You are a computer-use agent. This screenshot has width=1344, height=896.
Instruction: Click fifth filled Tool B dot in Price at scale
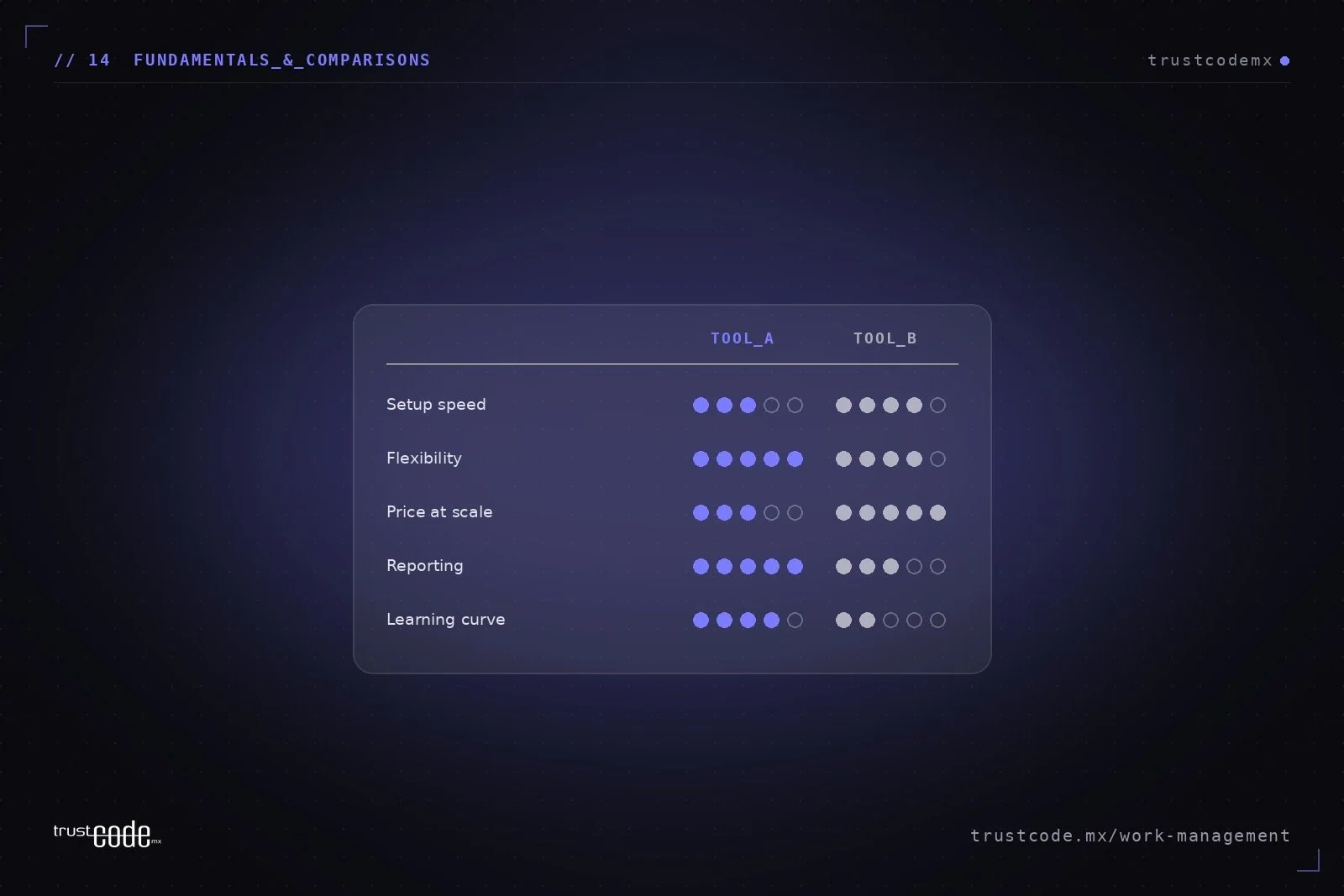click(938, 513)
